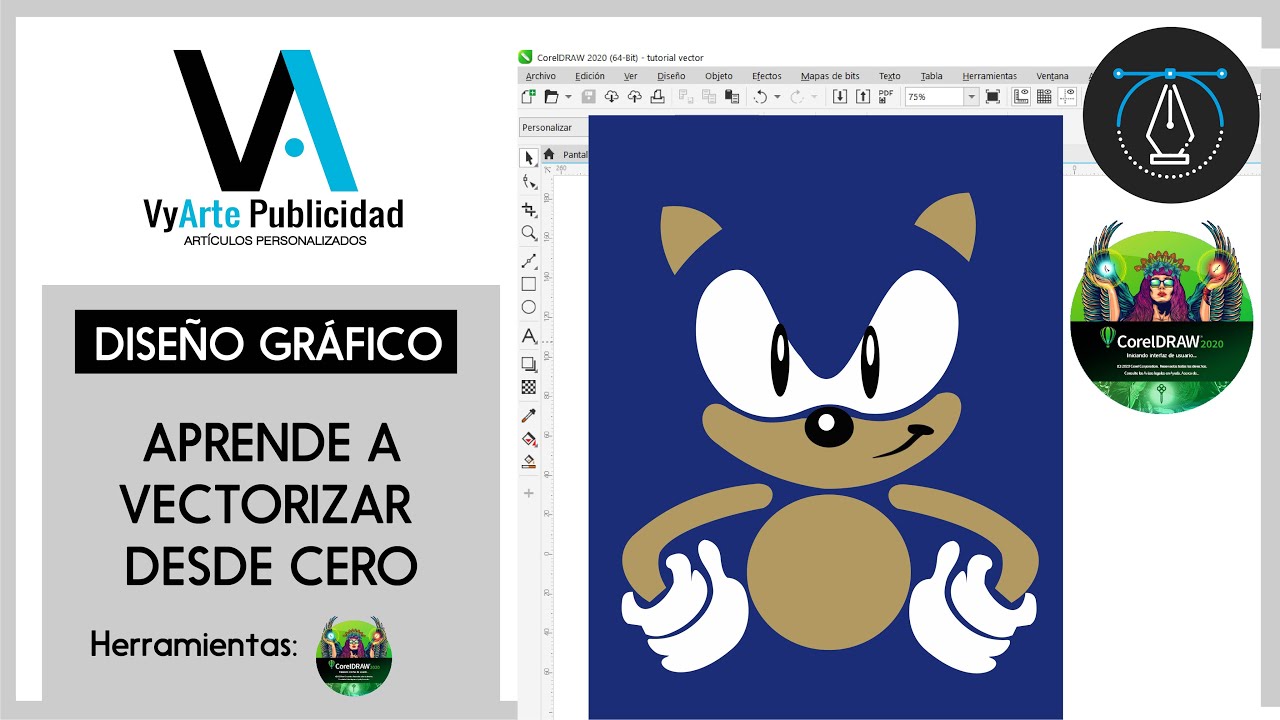
Task: Select the Interactive Fill tool
Action: click(x=529, y=439)
